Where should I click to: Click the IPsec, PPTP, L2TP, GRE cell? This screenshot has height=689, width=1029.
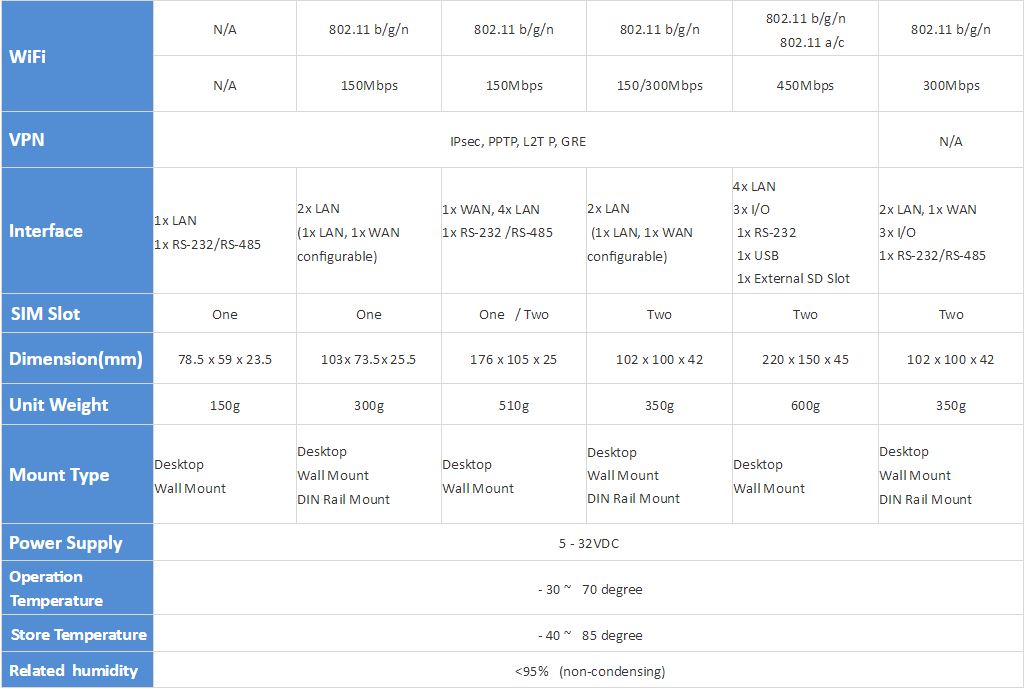[516, 140]
